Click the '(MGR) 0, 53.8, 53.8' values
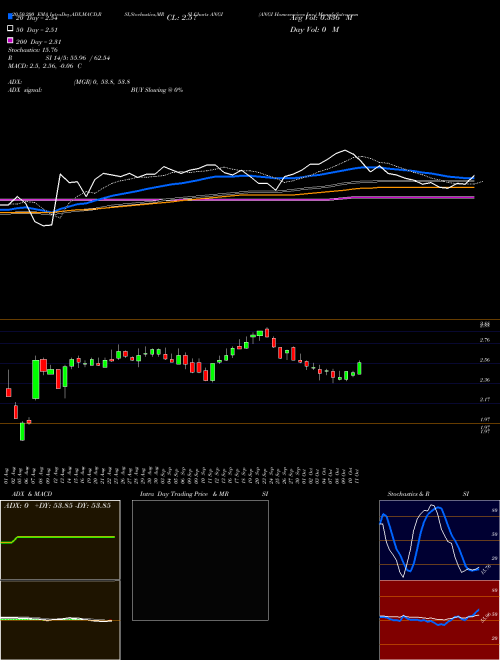500x660 pixels. pos(102,82)
